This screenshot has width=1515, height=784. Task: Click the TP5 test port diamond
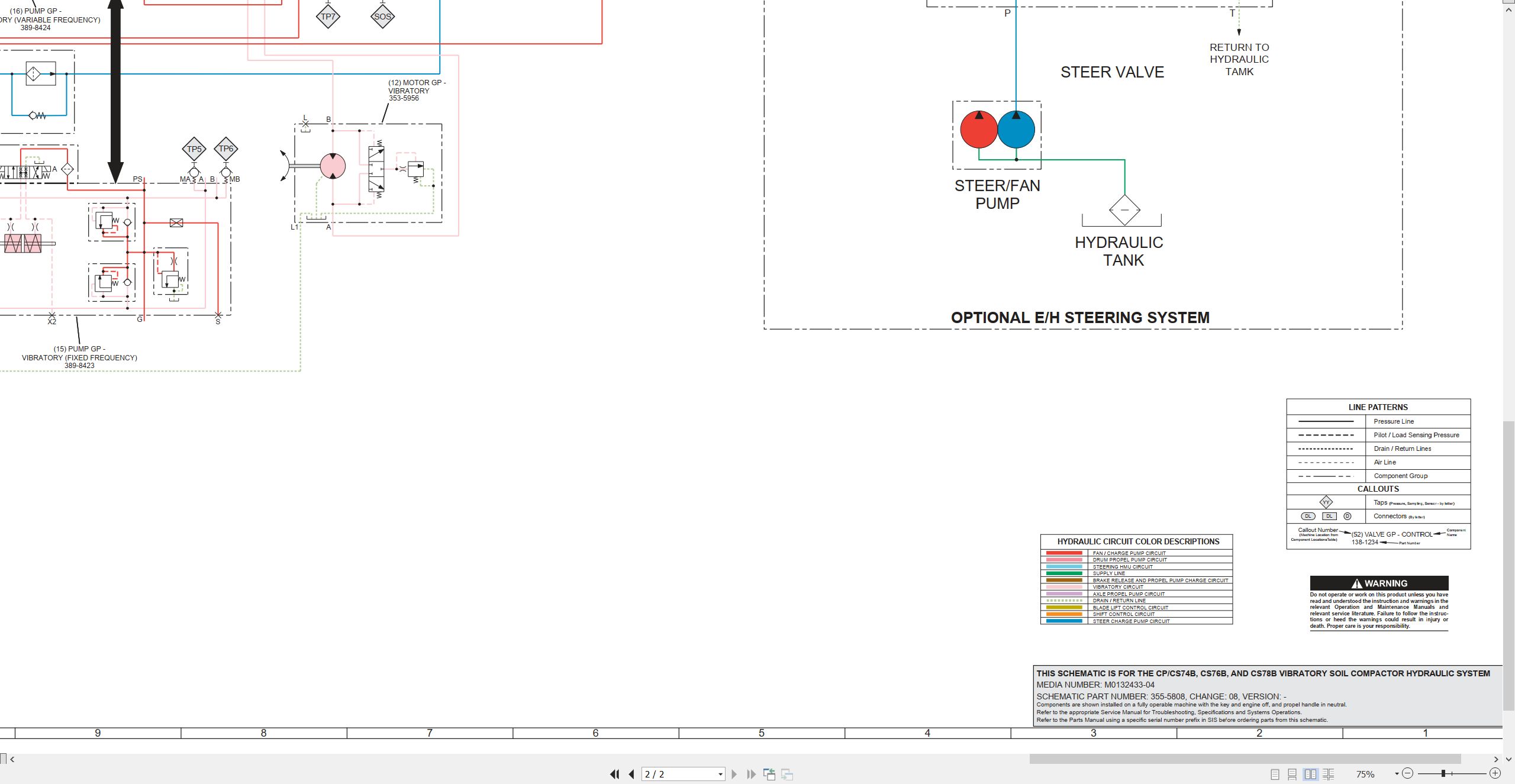pyautogui.click(x=195, y=149)
